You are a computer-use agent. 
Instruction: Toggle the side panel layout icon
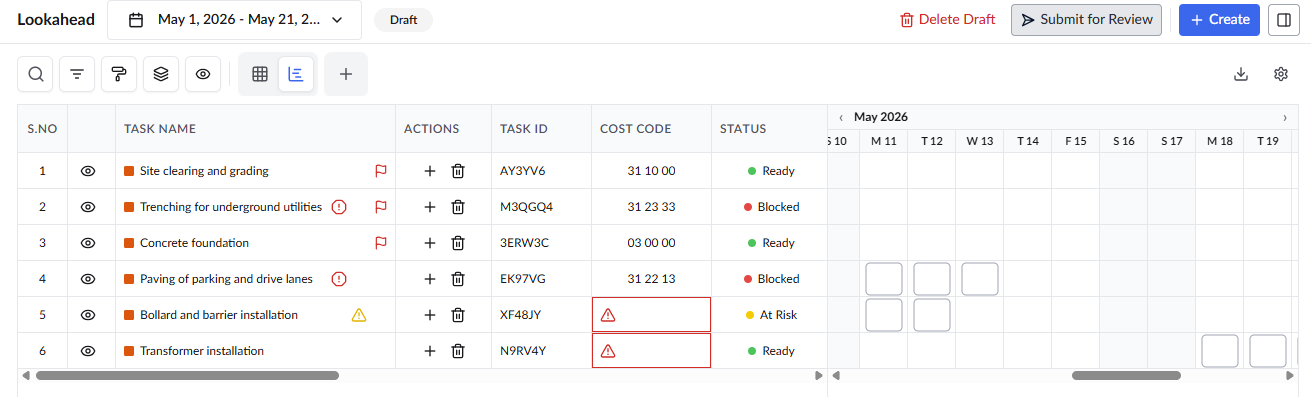click(x=1284, y=19)
